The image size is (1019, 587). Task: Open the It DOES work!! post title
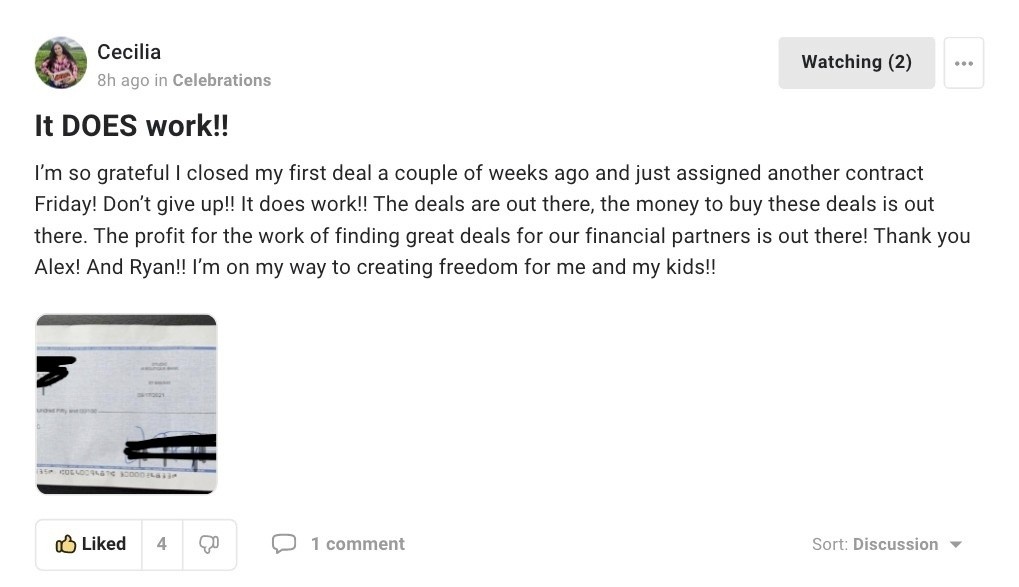[131, 125]
